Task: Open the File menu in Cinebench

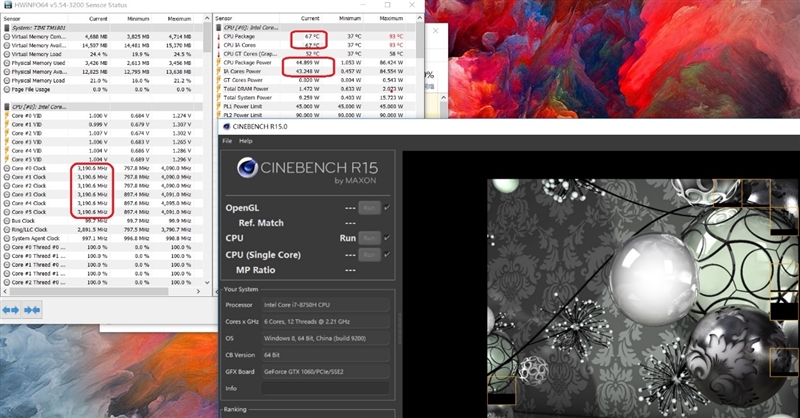Action: pos(227,141)
